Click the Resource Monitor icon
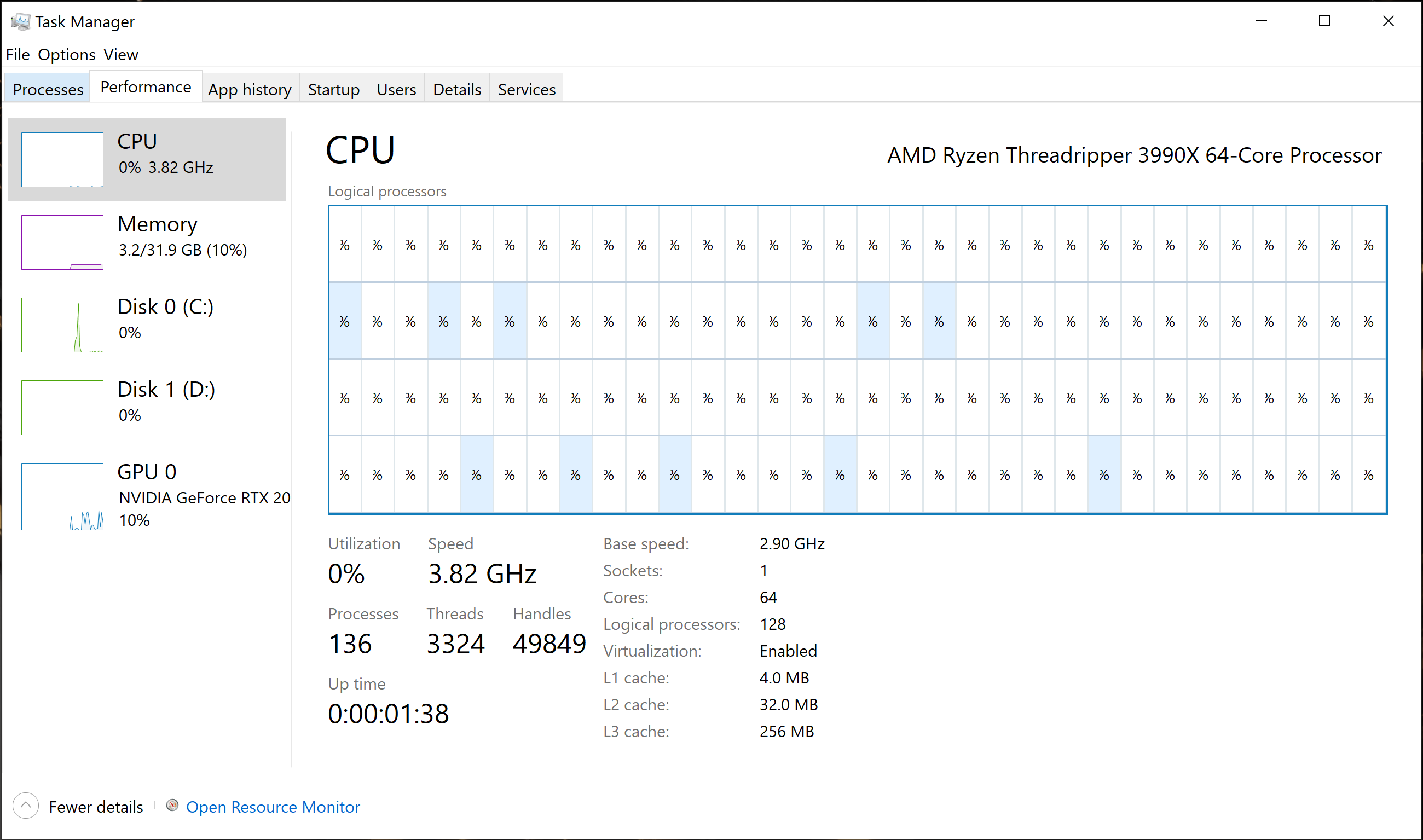 (172, 805)
